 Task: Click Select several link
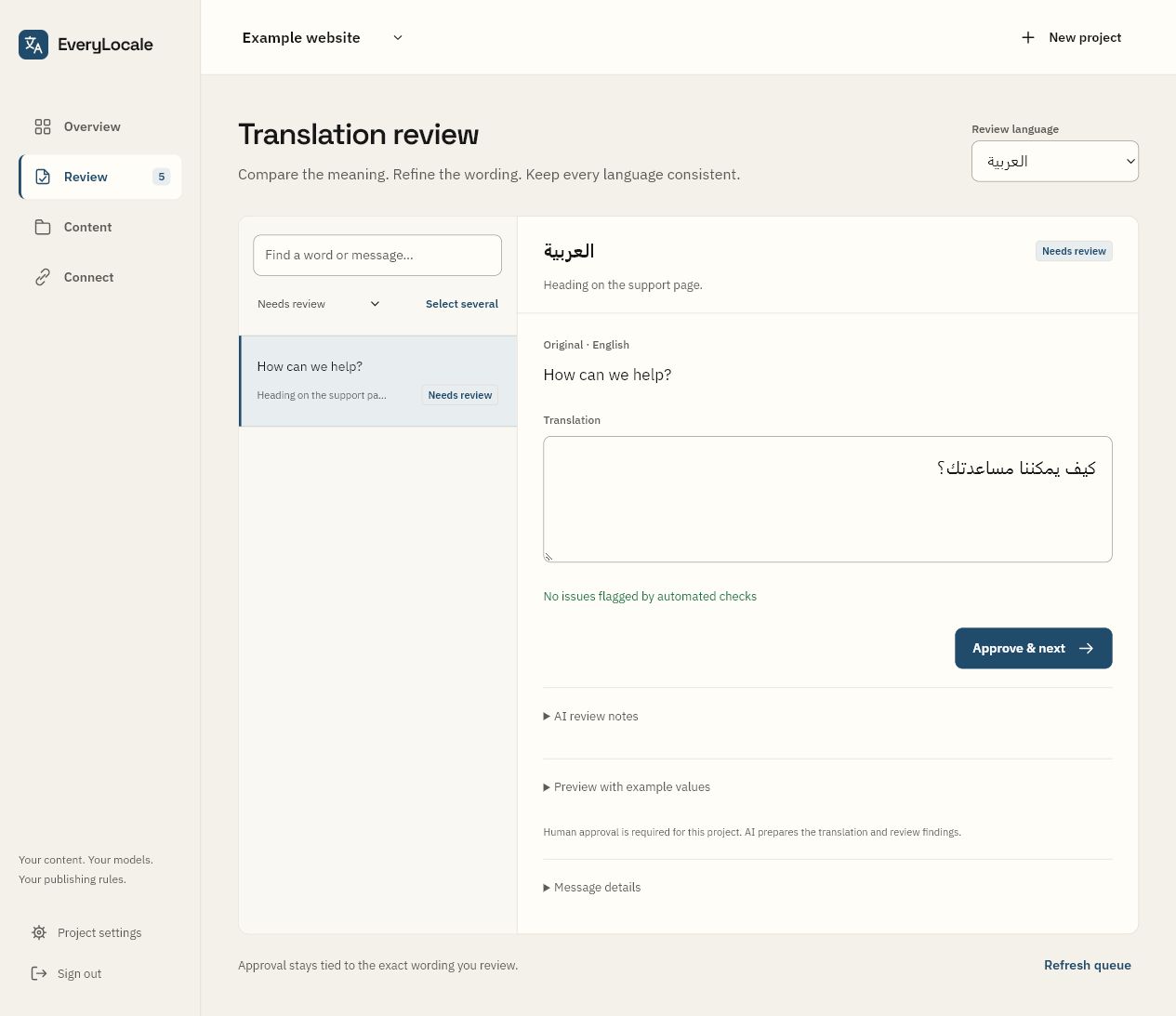coord(462,304)
